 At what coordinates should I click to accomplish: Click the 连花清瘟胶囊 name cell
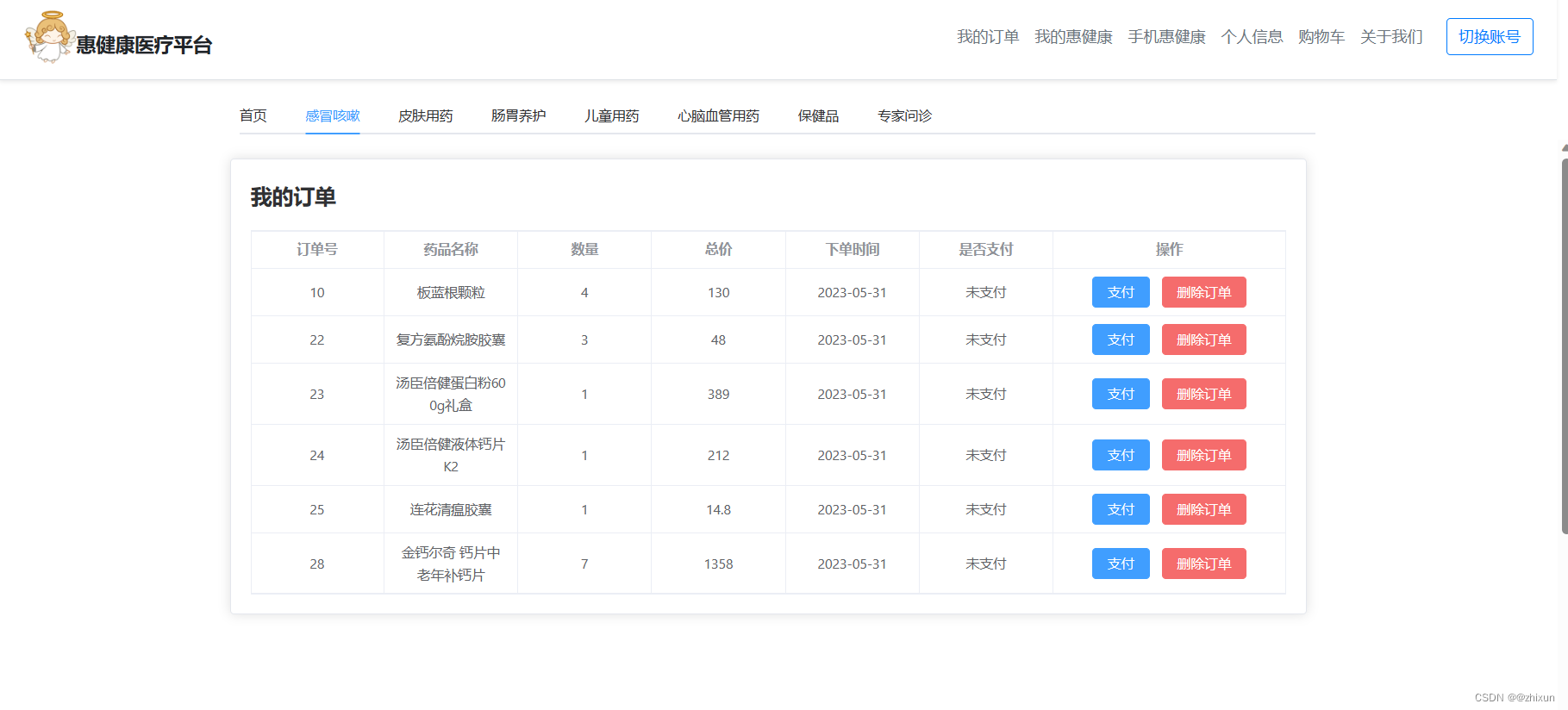pyautogui.click(x=451, y=509)
